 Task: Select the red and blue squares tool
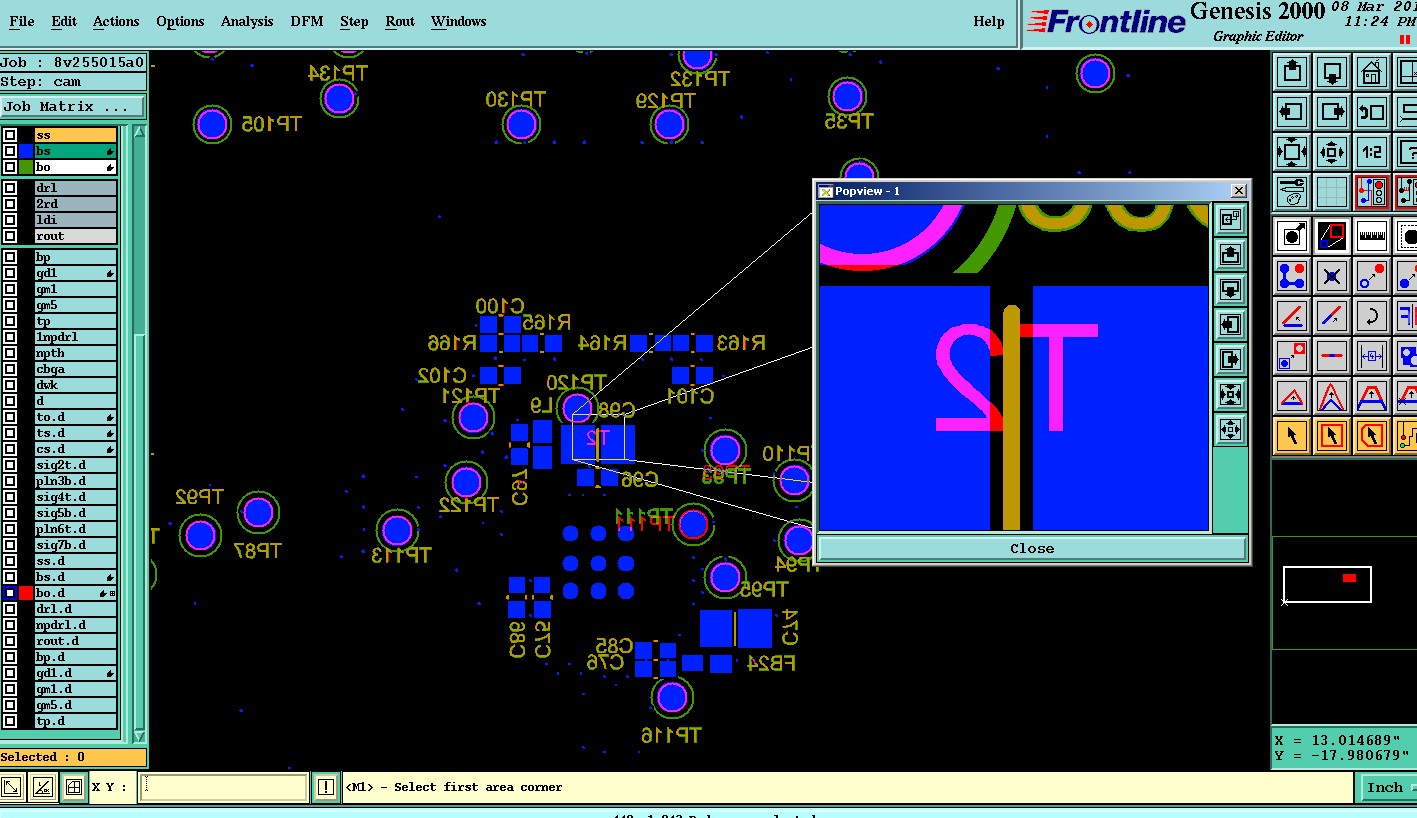coord(1332,236)
